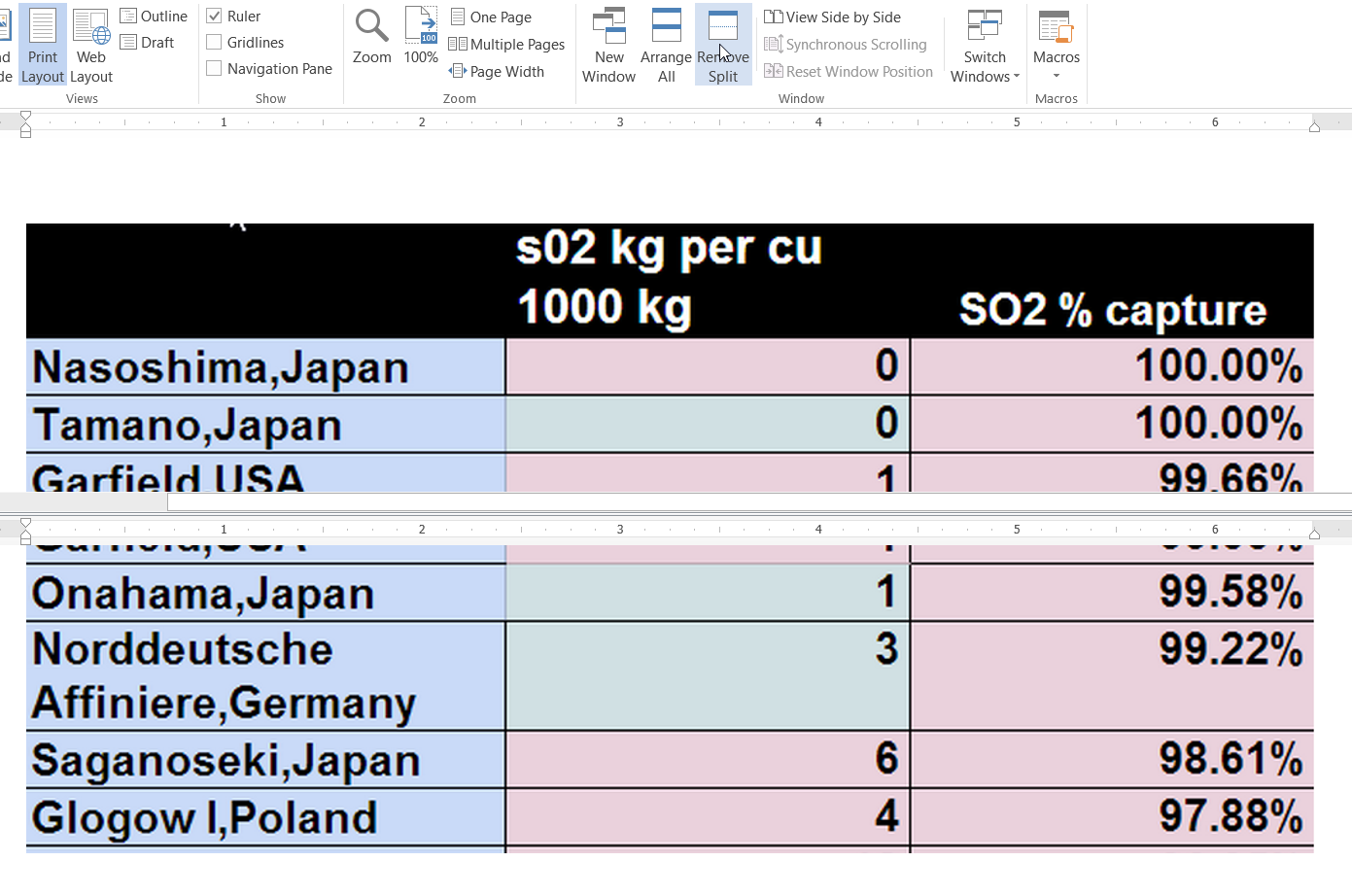1352x896 pixels.
Task: Click Saganoseki's value 6 cell
Action: point(708,760)
